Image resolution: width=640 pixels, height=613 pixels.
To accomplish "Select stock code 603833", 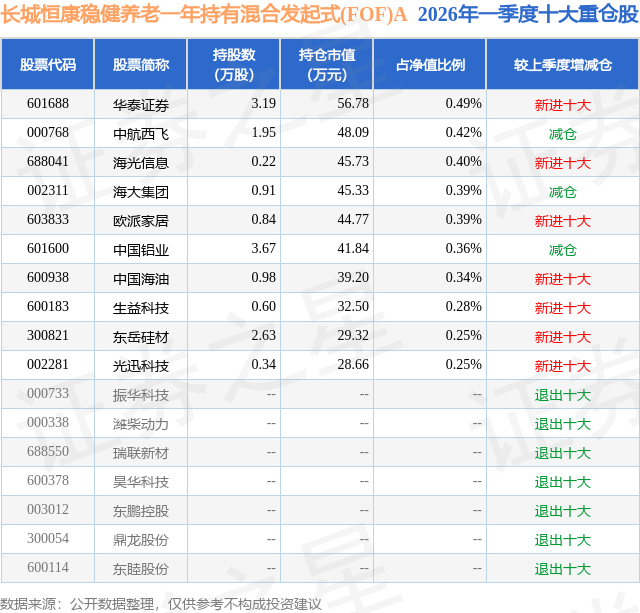I will tap(48, 220).
